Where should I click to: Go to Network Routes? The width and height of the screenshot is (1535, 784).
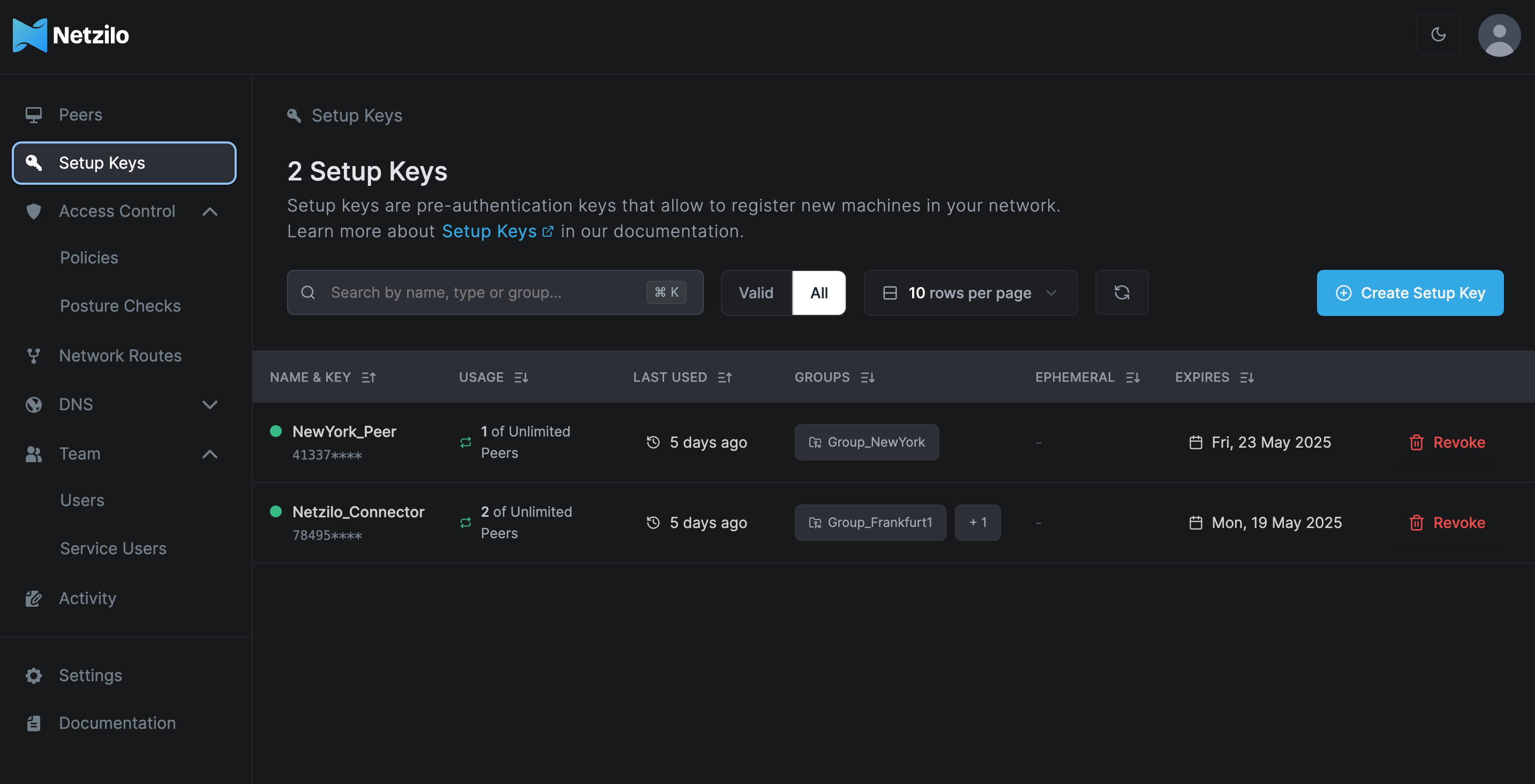(121, 356)
